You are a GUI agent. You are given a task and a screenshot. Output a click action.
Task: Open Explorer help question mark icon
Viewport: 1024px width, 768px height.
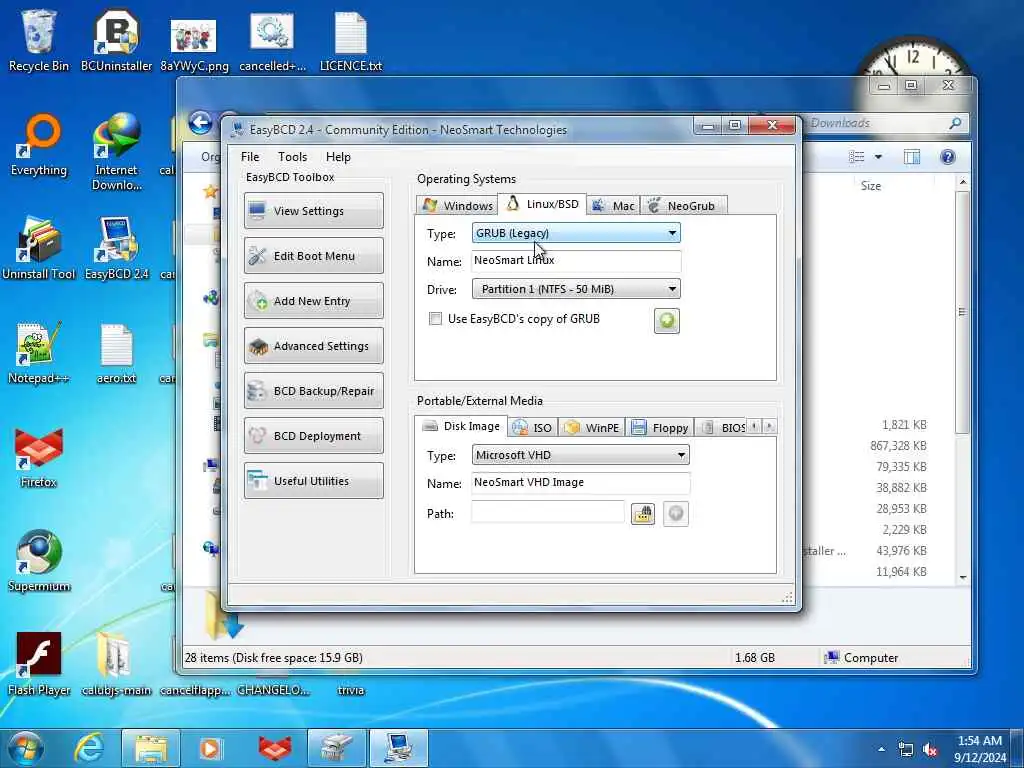coord(948,157)
